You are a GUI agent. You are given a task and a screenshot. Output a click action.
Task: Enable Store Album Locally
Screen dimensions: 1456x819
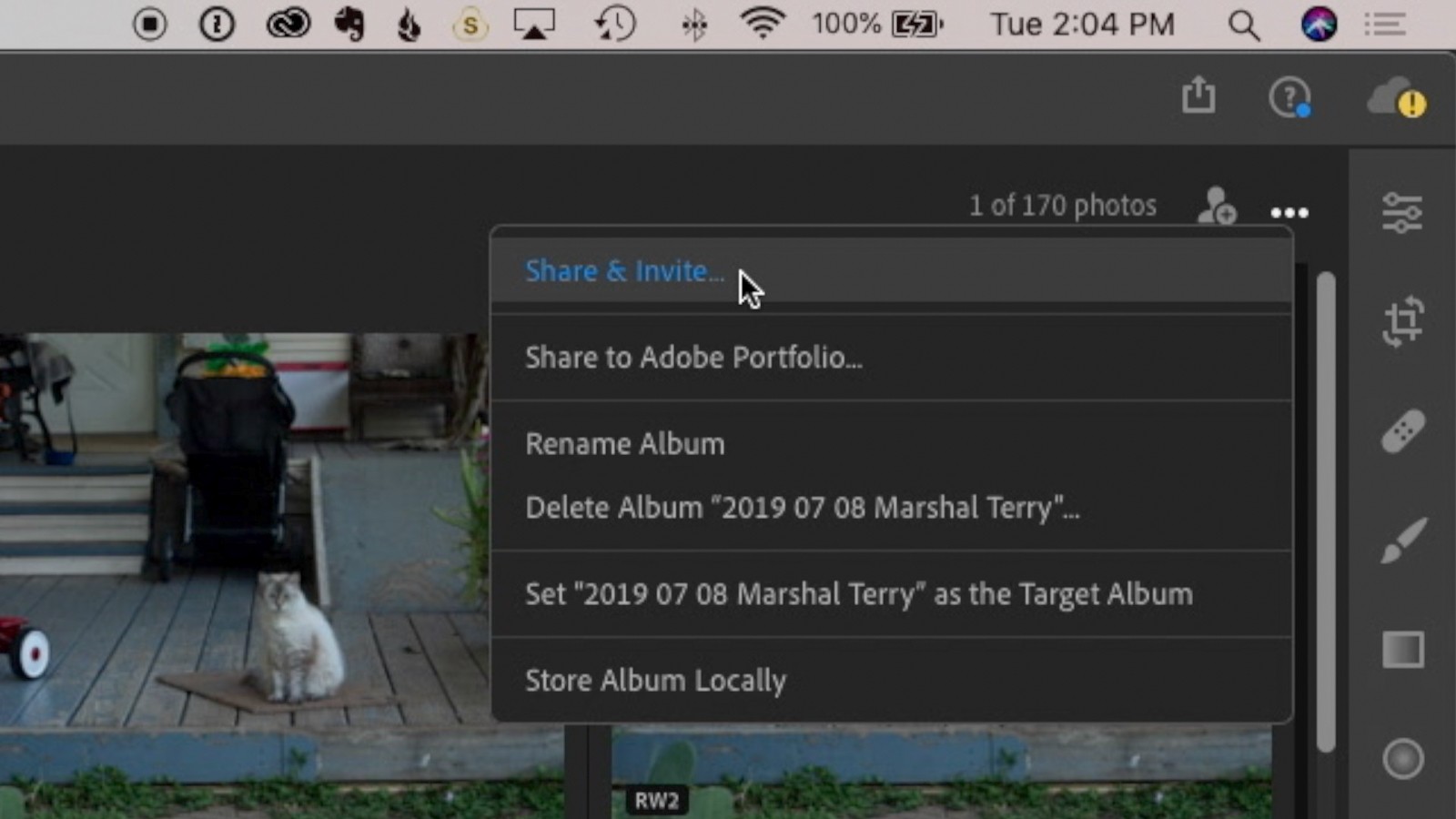click(655, 681)
